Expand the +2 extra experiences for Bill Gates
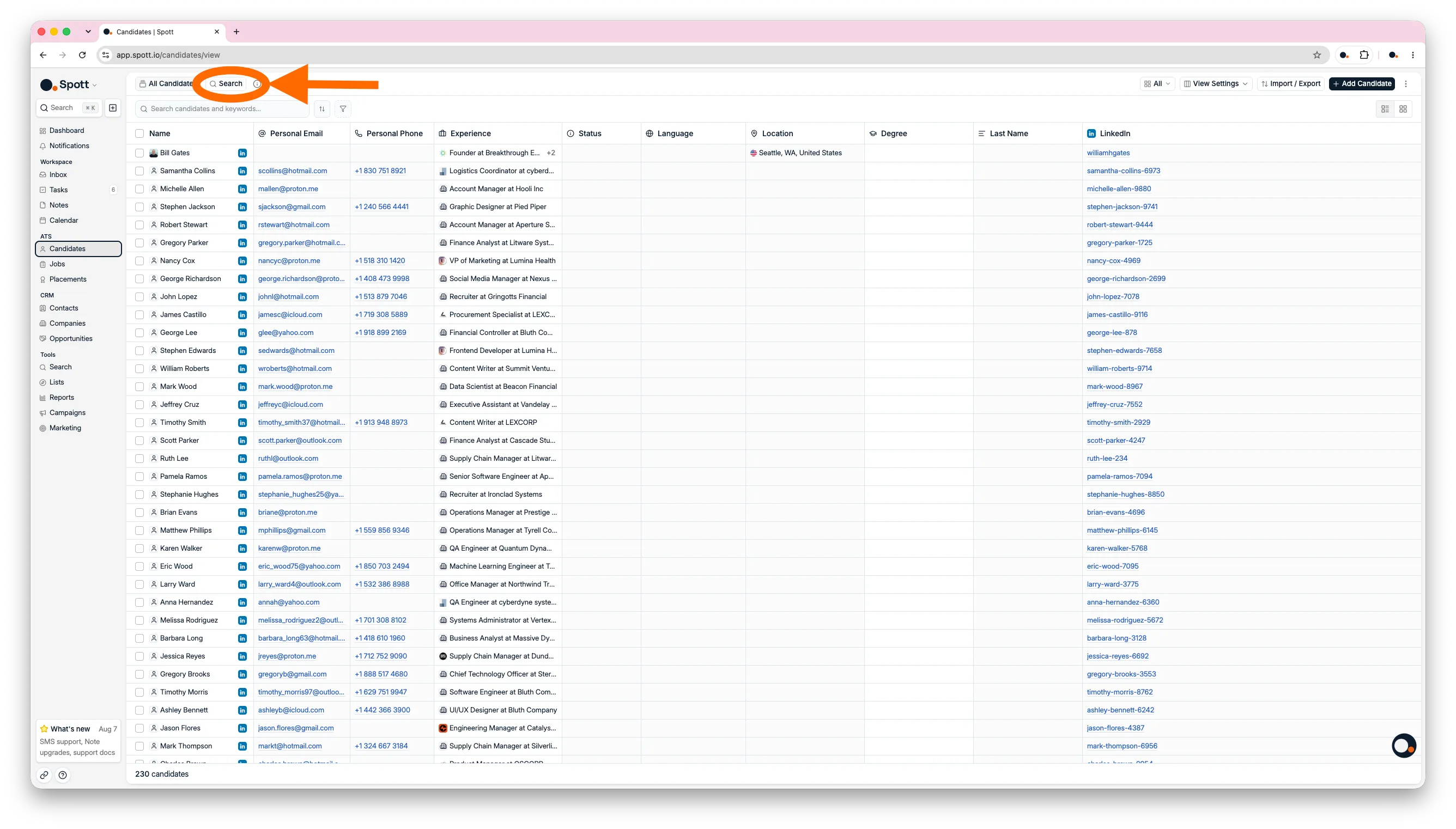This screenshot has height=829, width=1456. pyautogui.click(x=550, y=153)
